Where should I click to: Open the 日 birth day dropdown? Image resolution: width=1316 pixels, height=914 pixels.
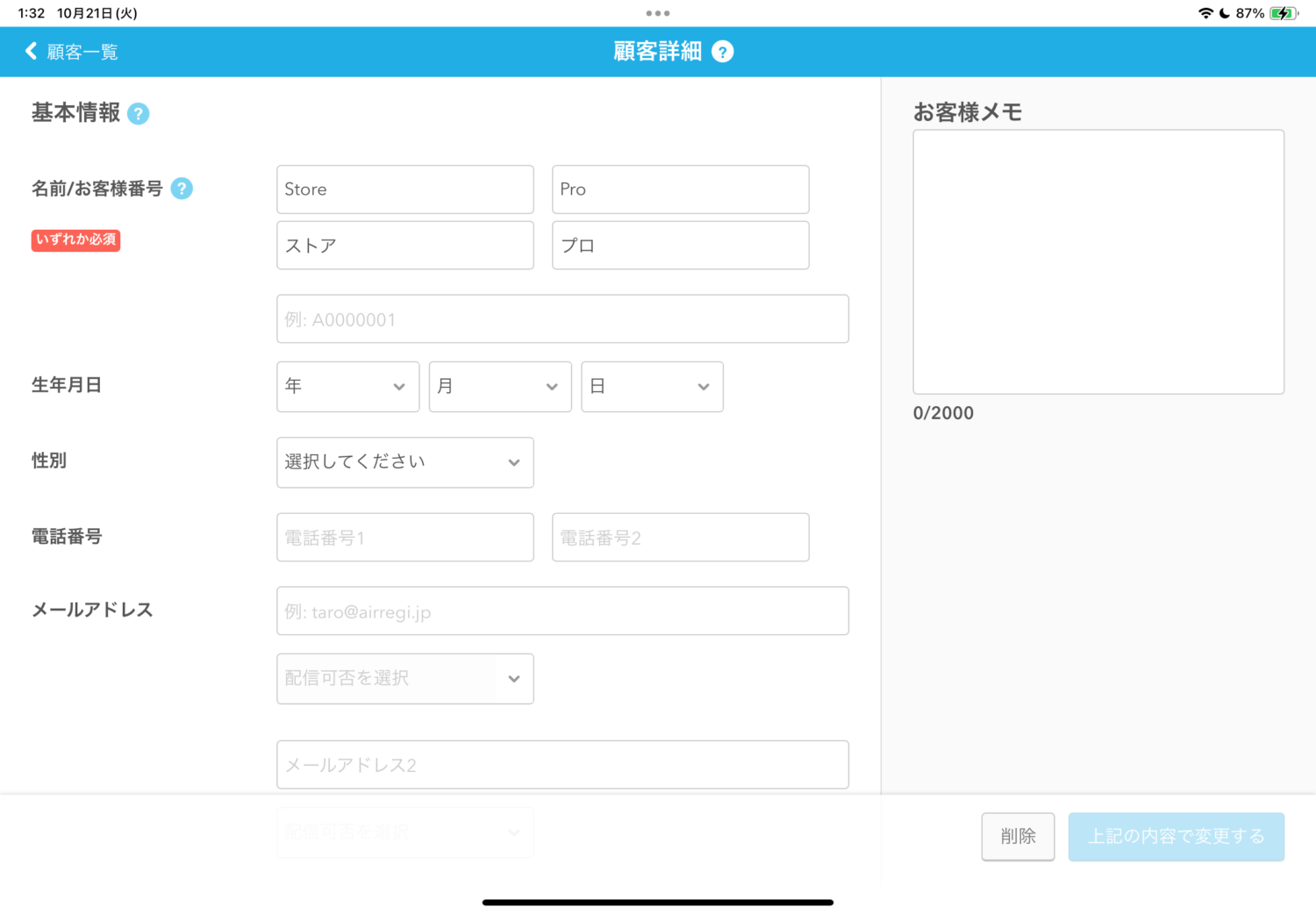tap(652, 387)
